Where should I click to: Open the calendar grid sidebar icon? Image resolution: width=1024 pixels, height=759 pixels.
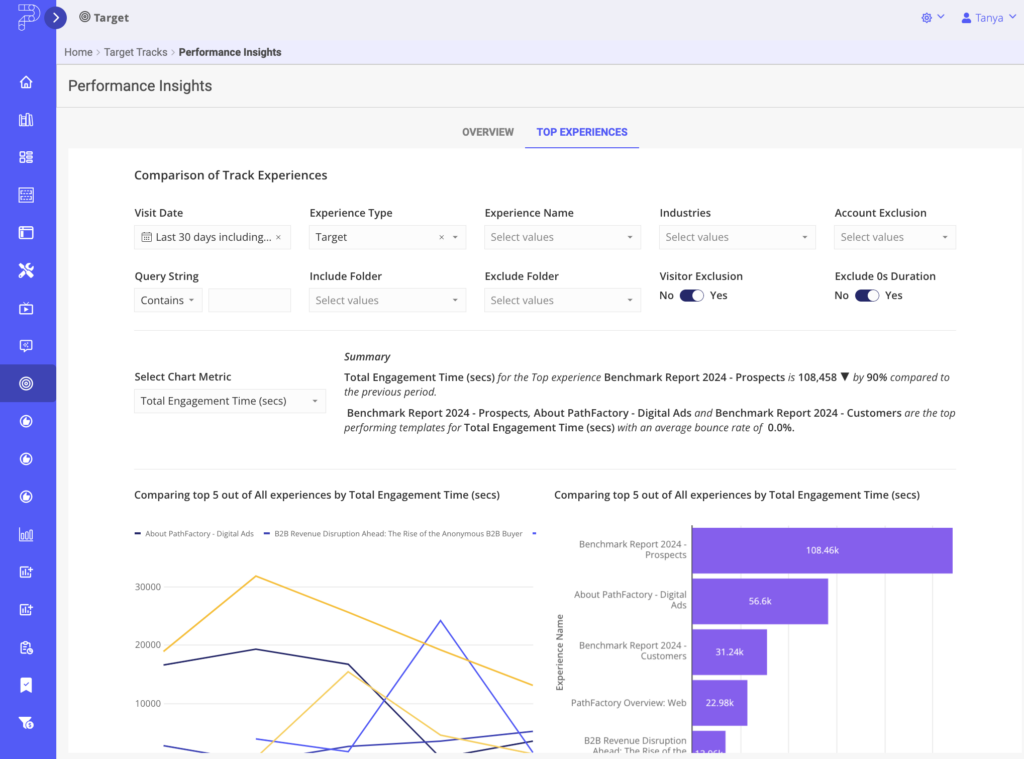pos(26,195)
